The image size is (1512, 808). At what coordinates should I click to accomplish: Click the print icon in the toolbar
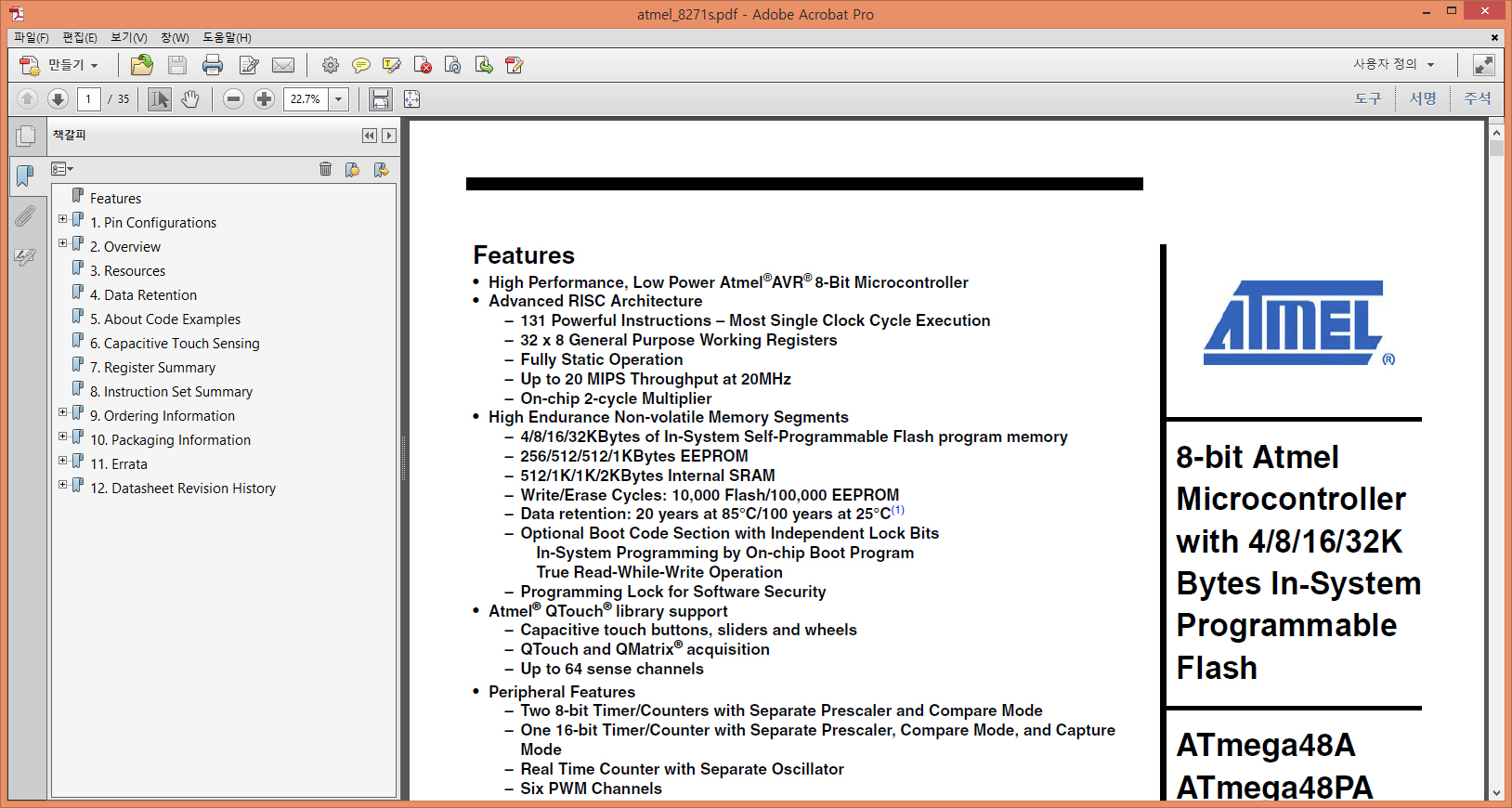pyautogui.click(x=213, y=65)
